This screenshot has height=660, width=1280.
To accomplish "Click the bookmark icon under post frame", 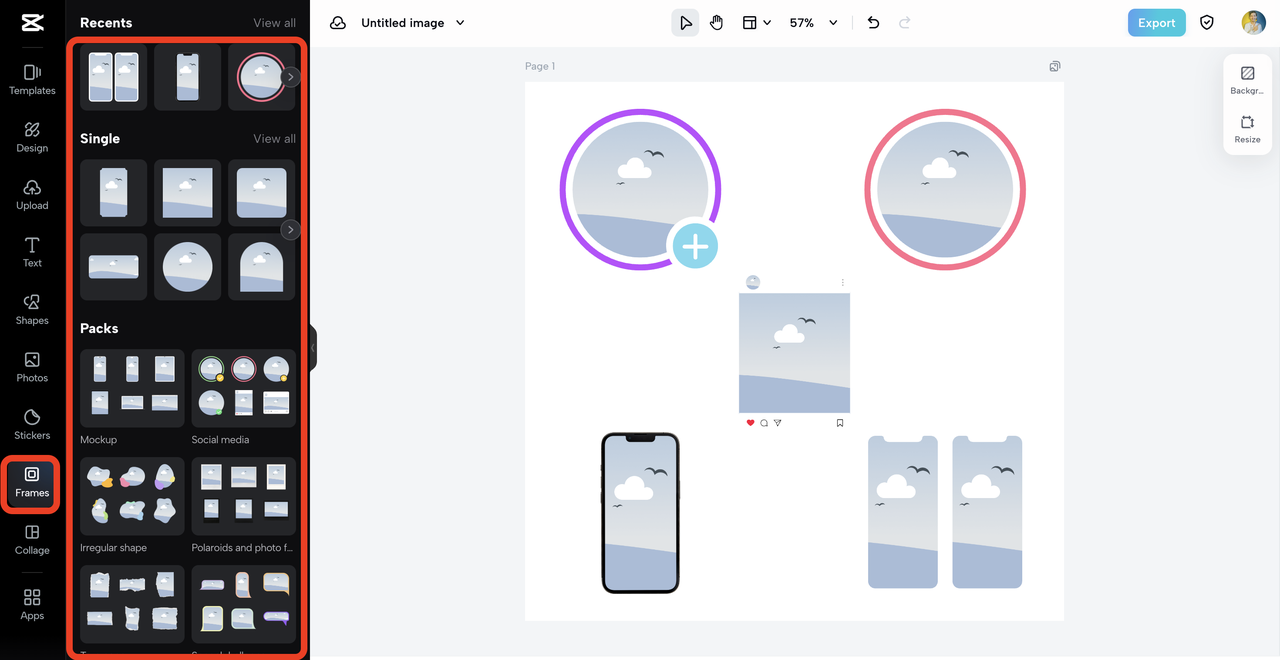I will (x=840, y=423).
